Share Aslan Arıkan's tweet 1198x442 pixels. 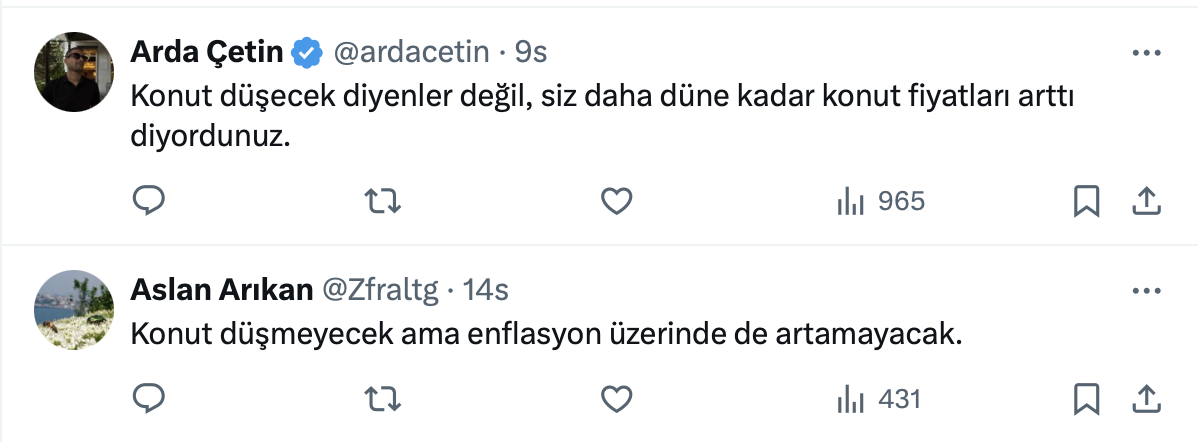1145,398
